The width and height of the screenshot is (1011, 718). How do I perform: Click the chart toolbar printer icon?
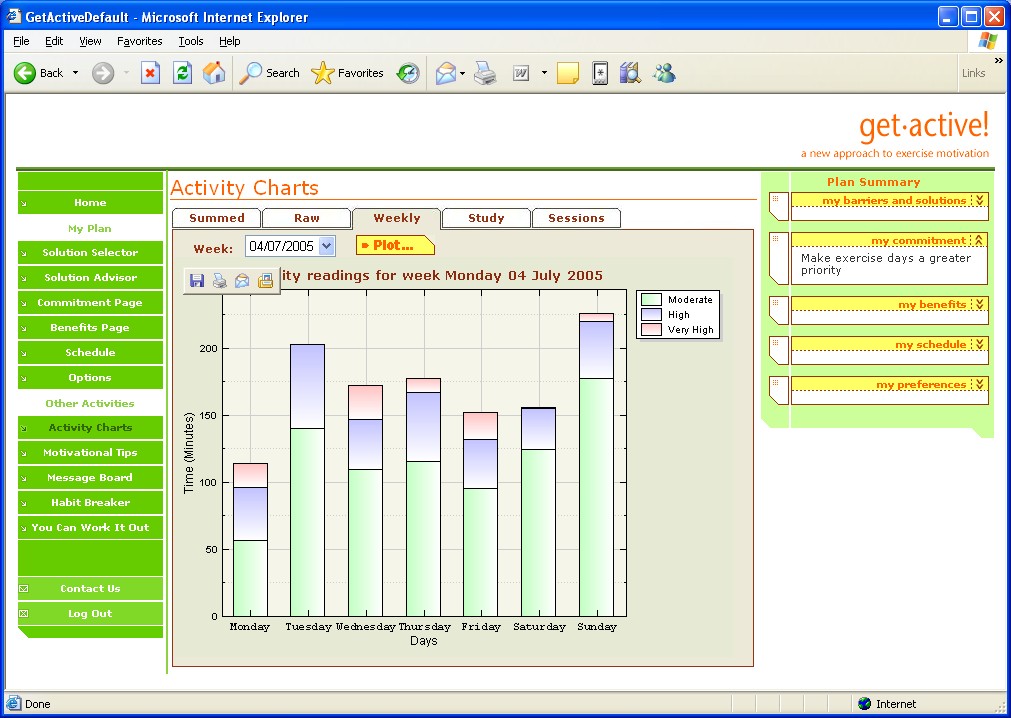pyautogui.click(x=220, y=281)
